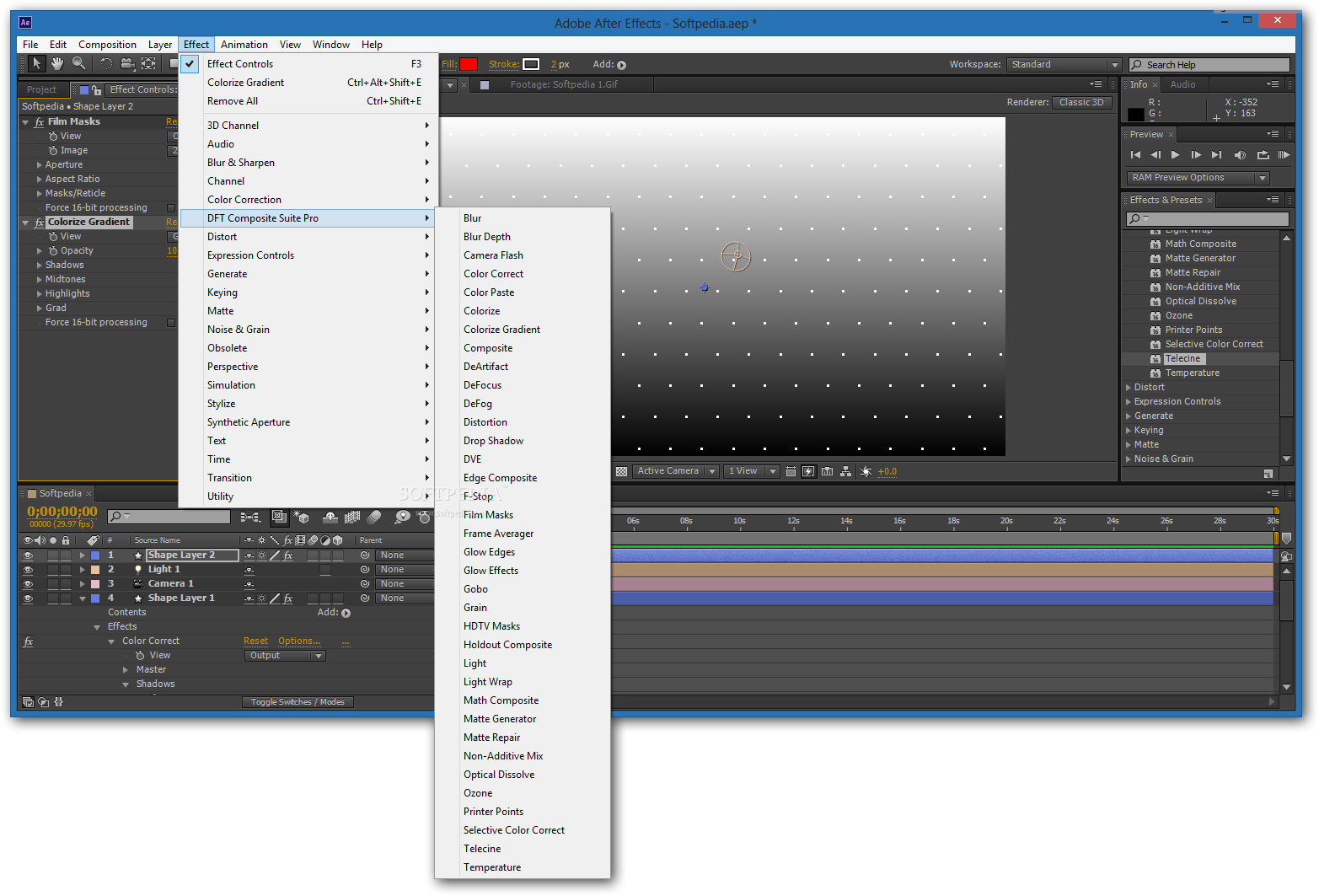Click the Live Update icon in timeline toolbar

pyautogui.click(x=280, y=517)
